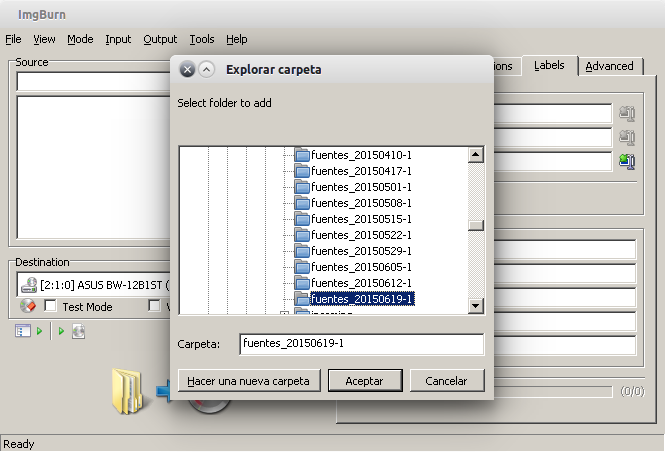
Task: Click the middle gray label copy icon
Action: (x=627, y=137)
